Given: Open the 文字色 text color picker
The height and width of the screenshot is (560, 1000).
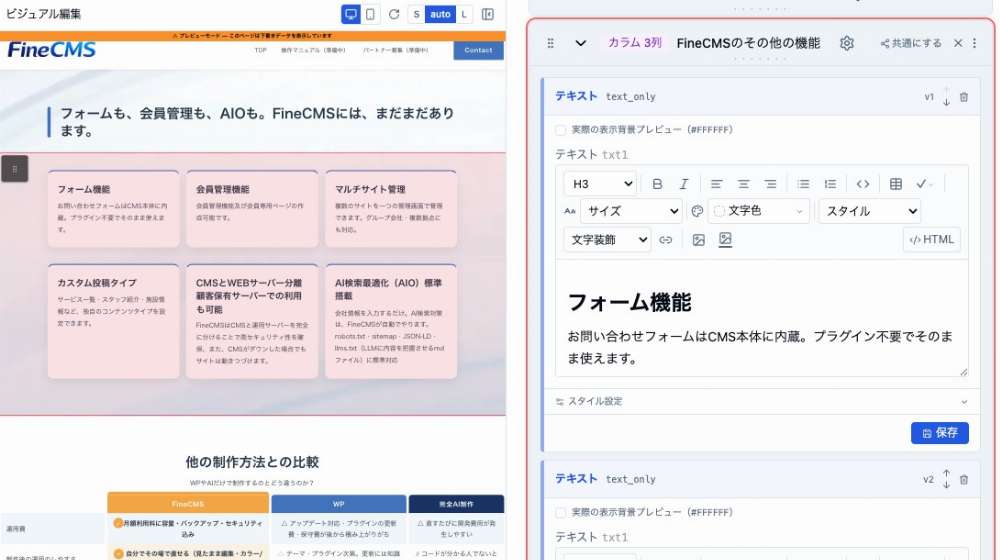Looking at the screenshot, I should point(759,211).
